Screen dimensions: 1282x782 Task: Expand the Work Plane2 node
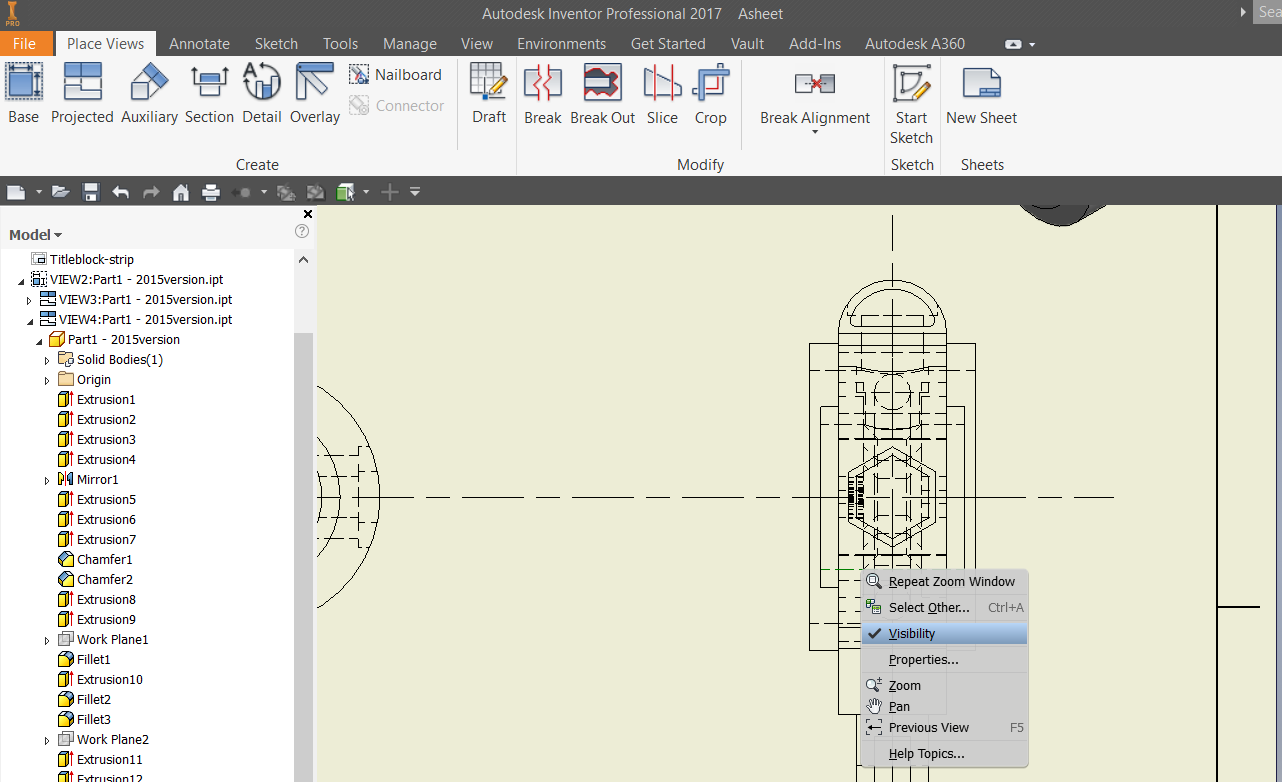47,740
